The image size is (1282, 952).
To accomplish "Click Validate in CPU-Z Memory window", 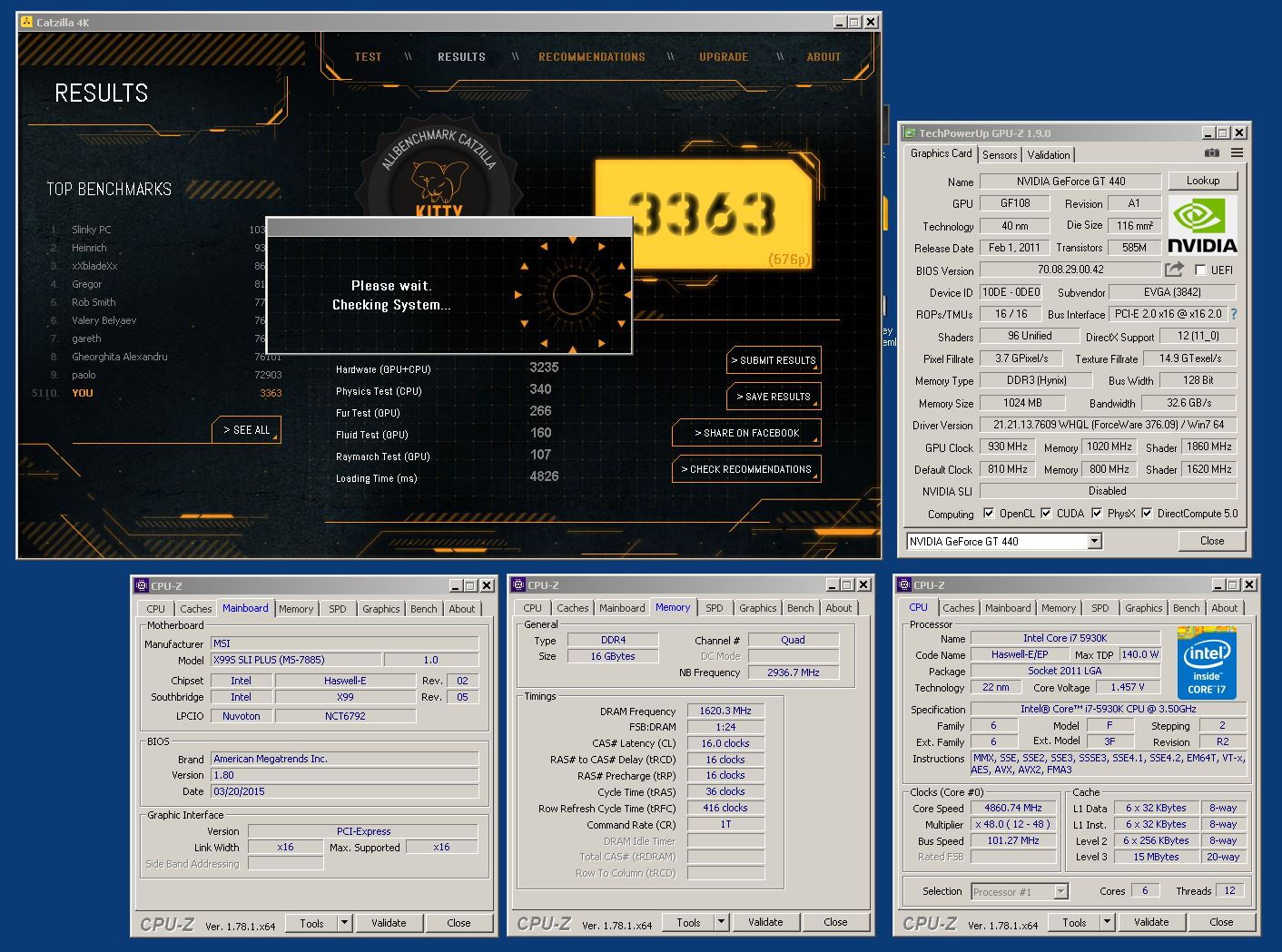I will pyautogui.click(x=765, y=922).
